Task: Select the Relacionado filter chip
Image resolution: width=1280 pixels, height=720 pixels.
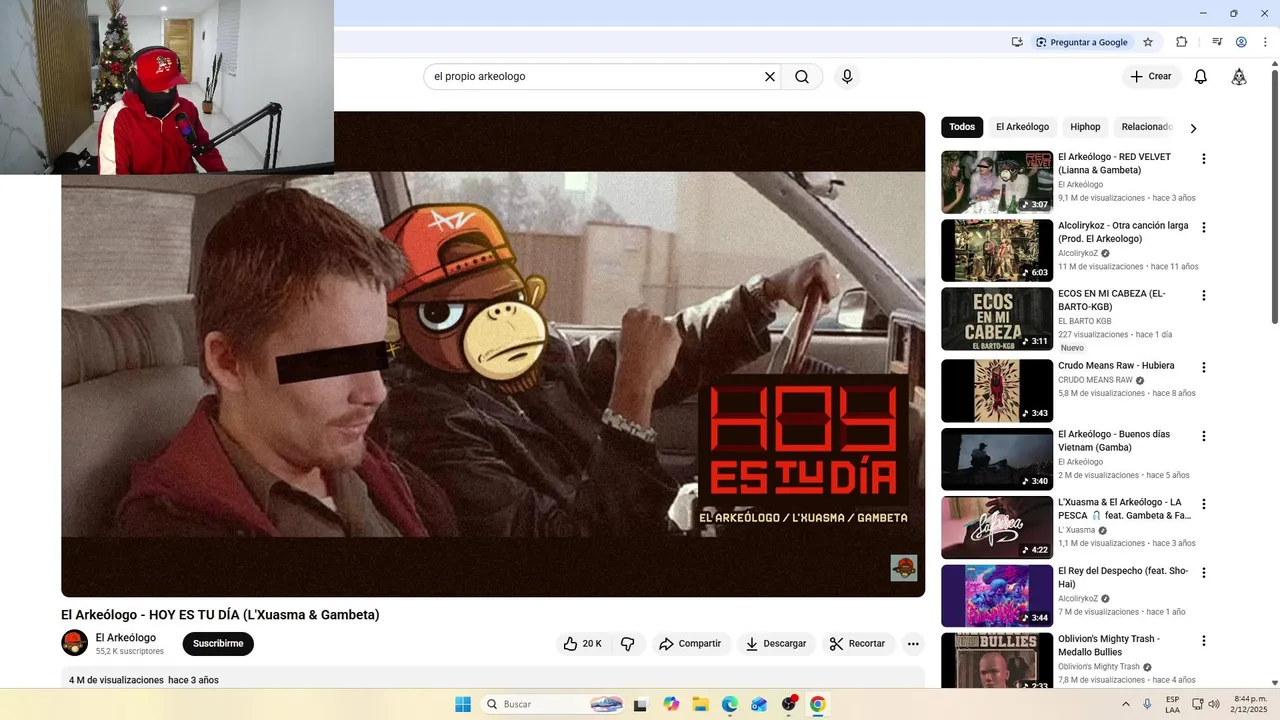Action: pyautogui.click(x=1147, y=127)
